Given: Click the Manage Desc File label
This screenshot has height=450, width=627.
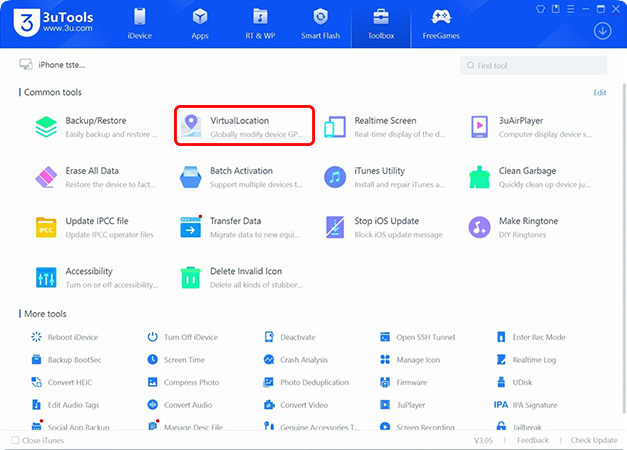Looking at the screenshot, I should point(193,427).
